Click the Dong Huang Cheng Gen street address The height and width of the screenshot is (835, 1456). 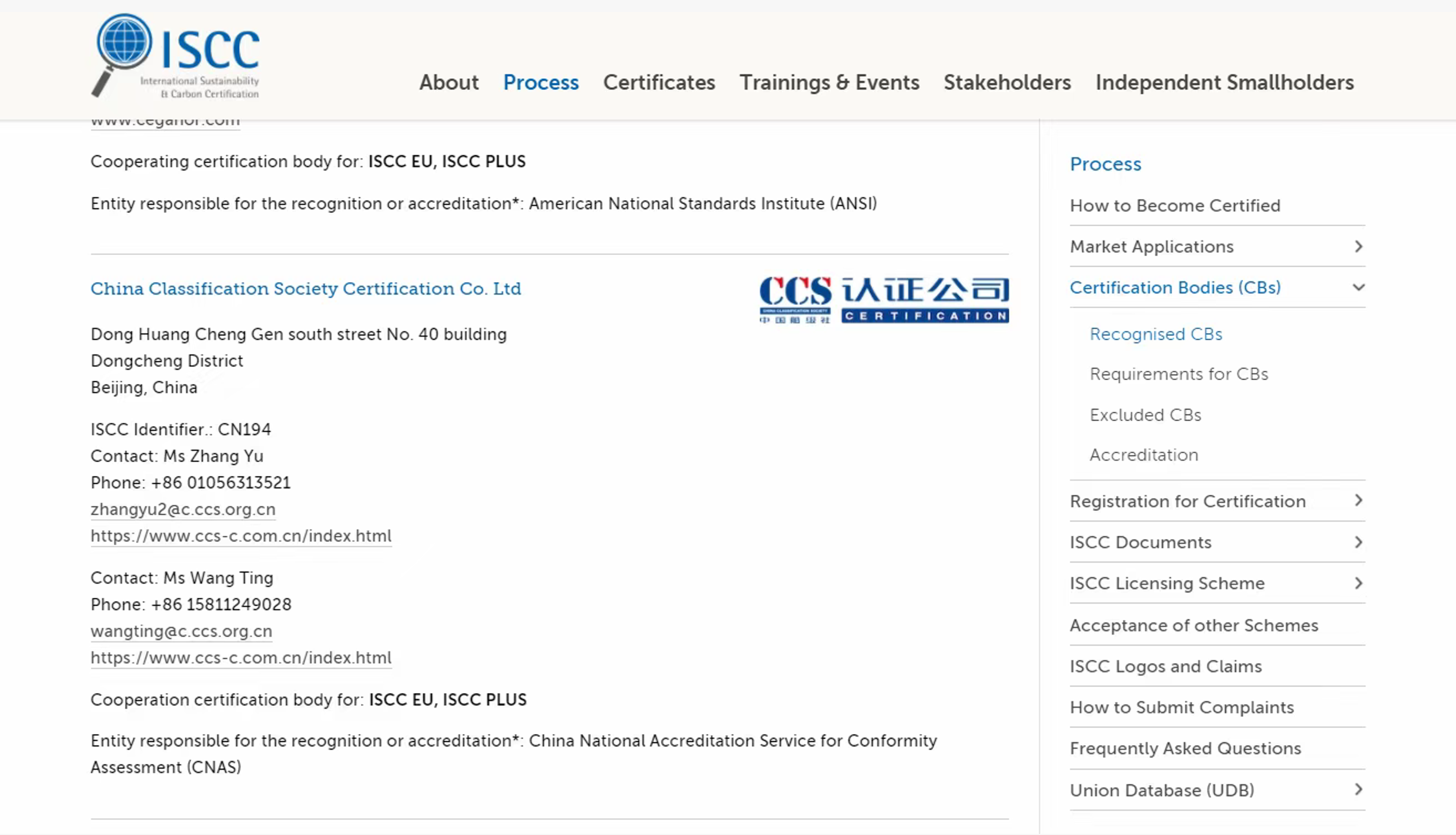(299, 334)
